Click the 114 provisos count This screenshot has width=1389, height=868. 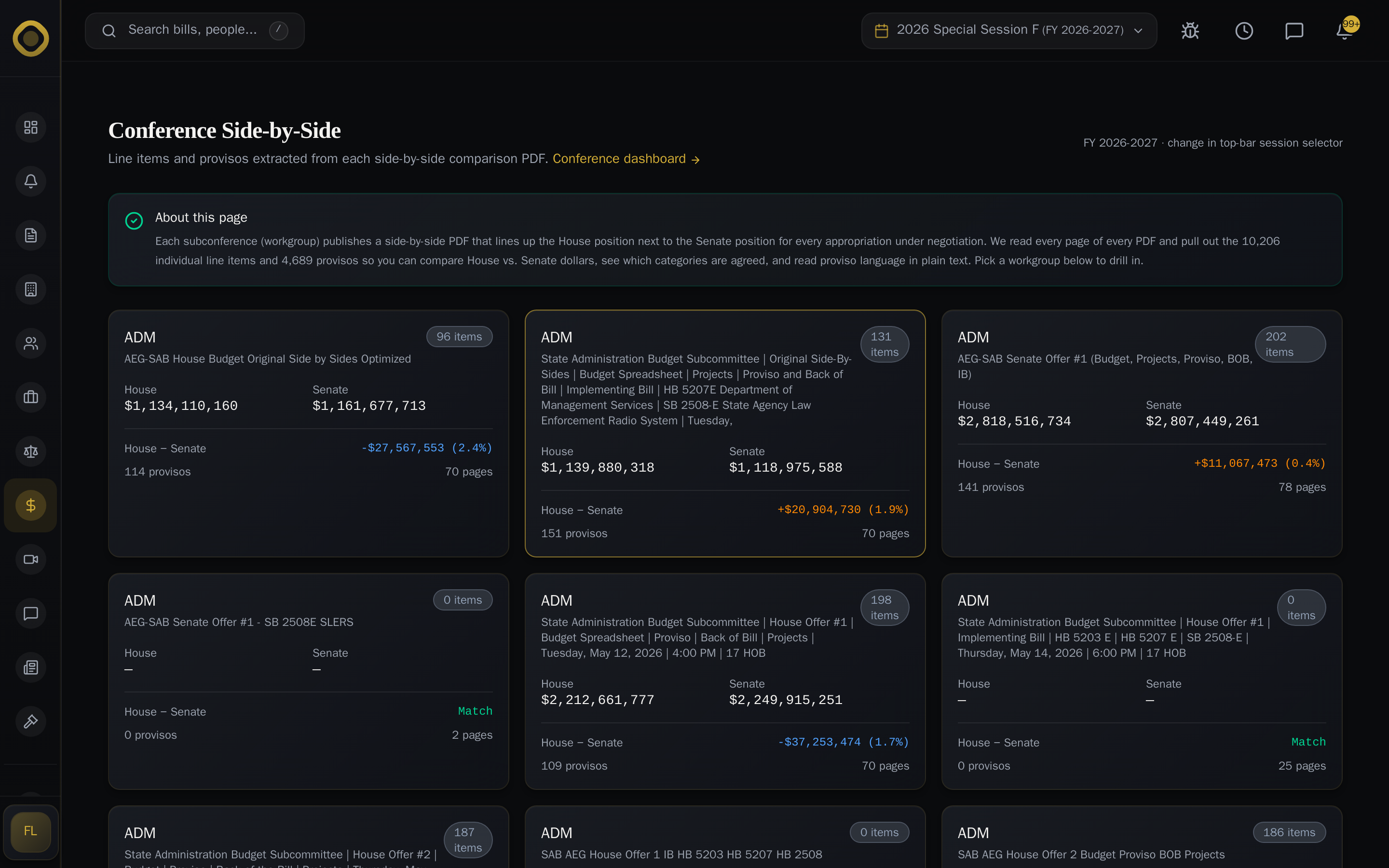point(158,472)
